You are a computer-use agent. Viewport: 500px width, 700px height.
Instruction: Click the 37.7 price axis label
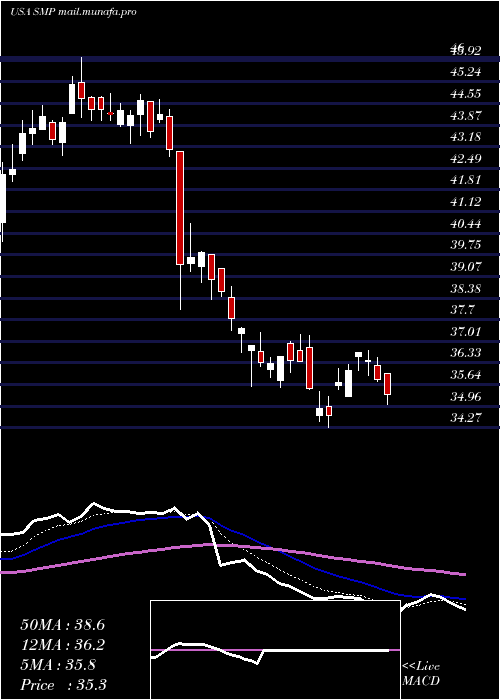(462, 309)
